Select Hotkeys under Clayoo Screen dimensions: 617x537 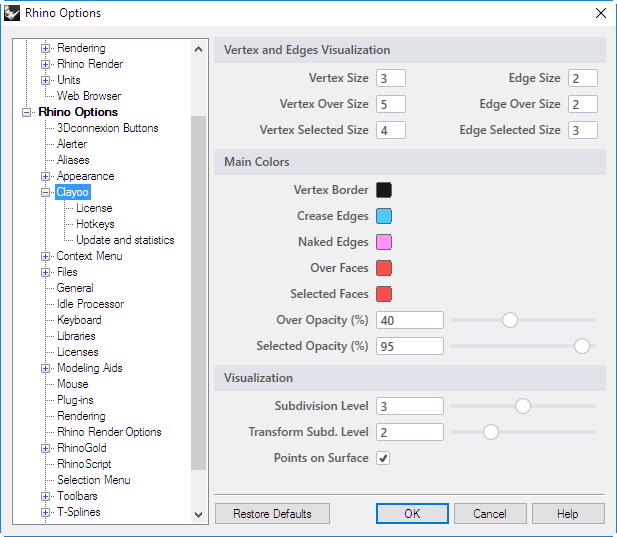coord(95,224)
